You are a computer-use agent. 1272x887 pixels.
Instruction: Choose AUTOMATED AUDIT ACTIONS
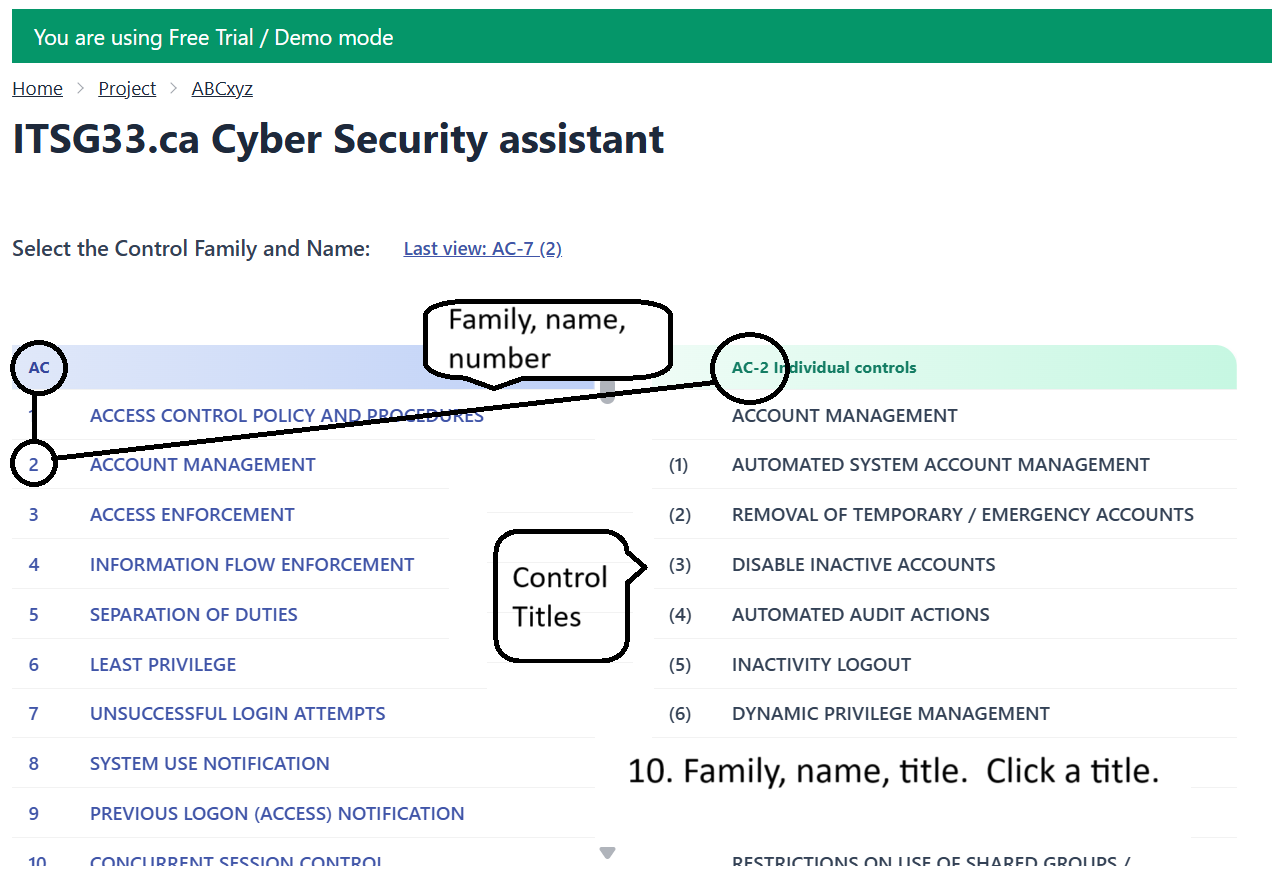[861, 615]
